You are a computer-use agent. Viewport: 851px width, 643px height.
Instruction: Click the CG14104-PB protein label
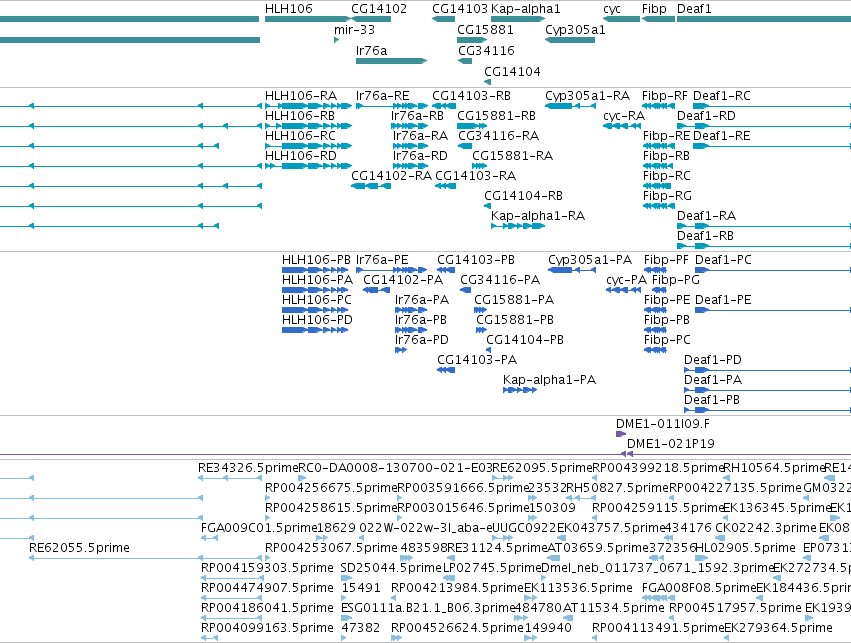click(525, 340)
